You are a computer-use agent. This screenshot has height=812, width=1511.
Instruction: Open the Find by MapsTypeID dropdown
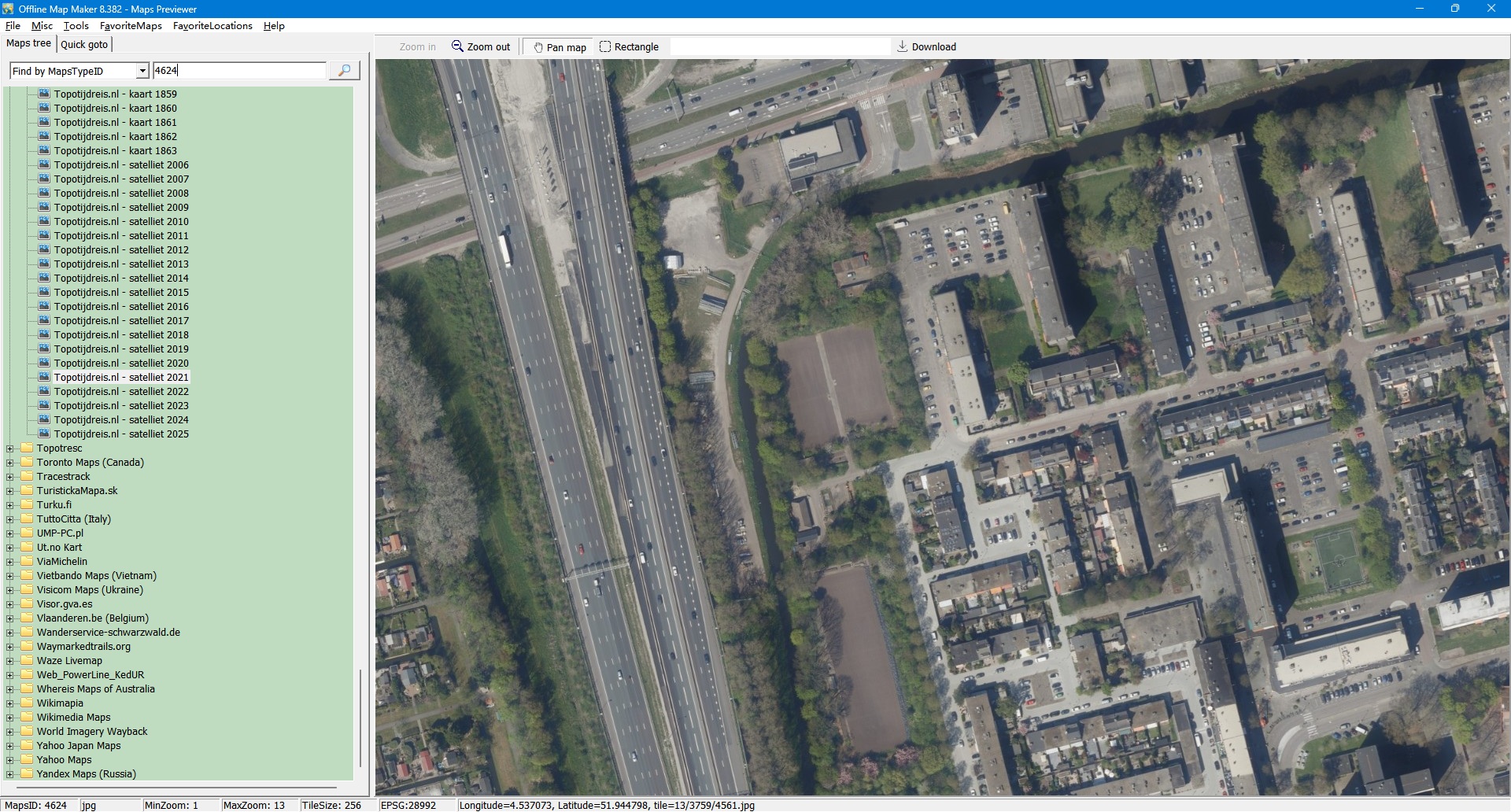(142, 71)
